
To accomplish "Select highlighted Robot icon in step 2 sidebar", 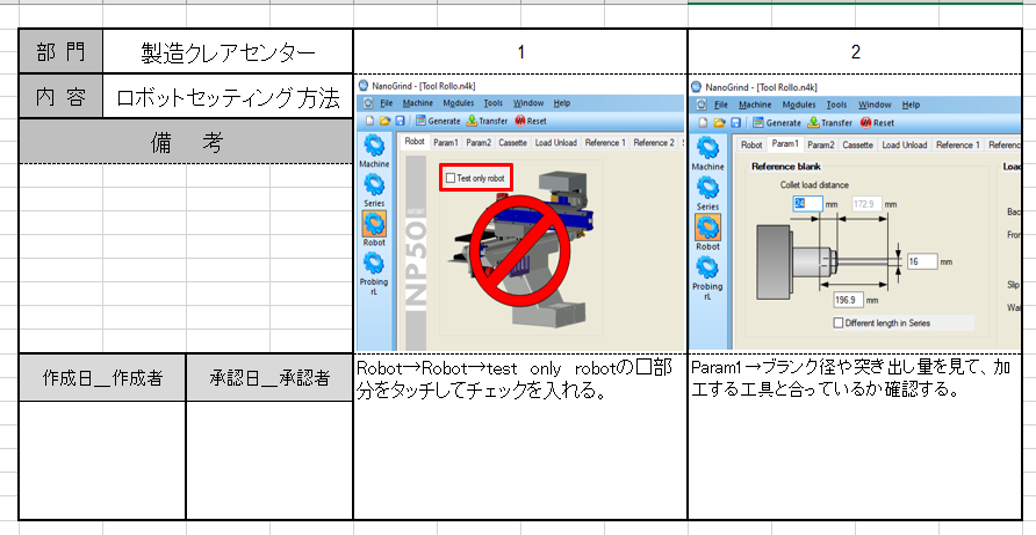I will click(707, 227).
